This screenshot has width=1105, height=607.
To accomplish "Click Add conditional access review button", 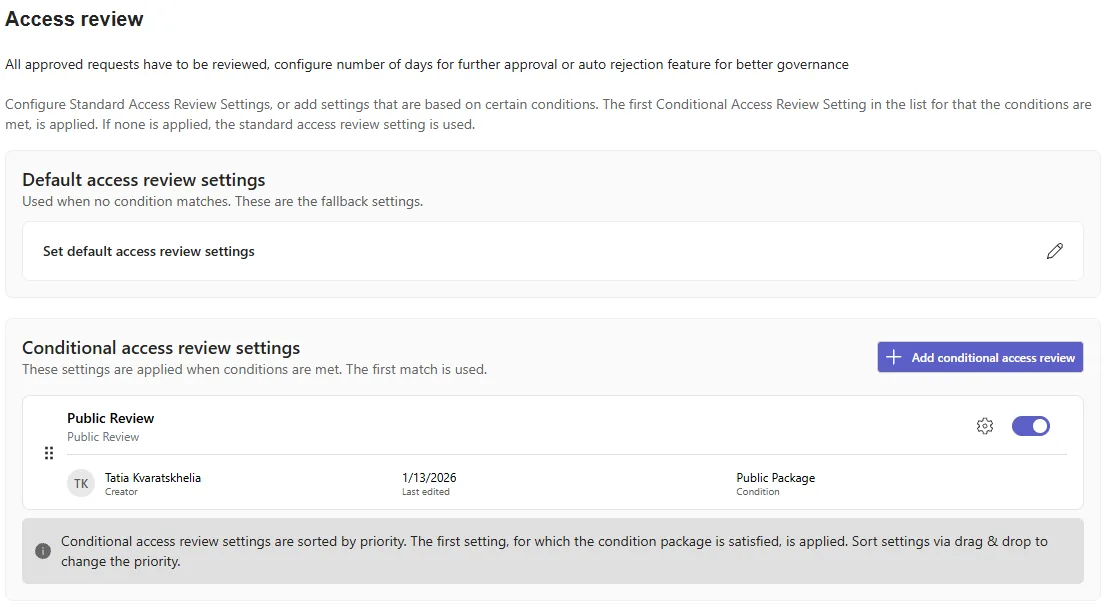I will pyautogui.click(x=980, y=357).
